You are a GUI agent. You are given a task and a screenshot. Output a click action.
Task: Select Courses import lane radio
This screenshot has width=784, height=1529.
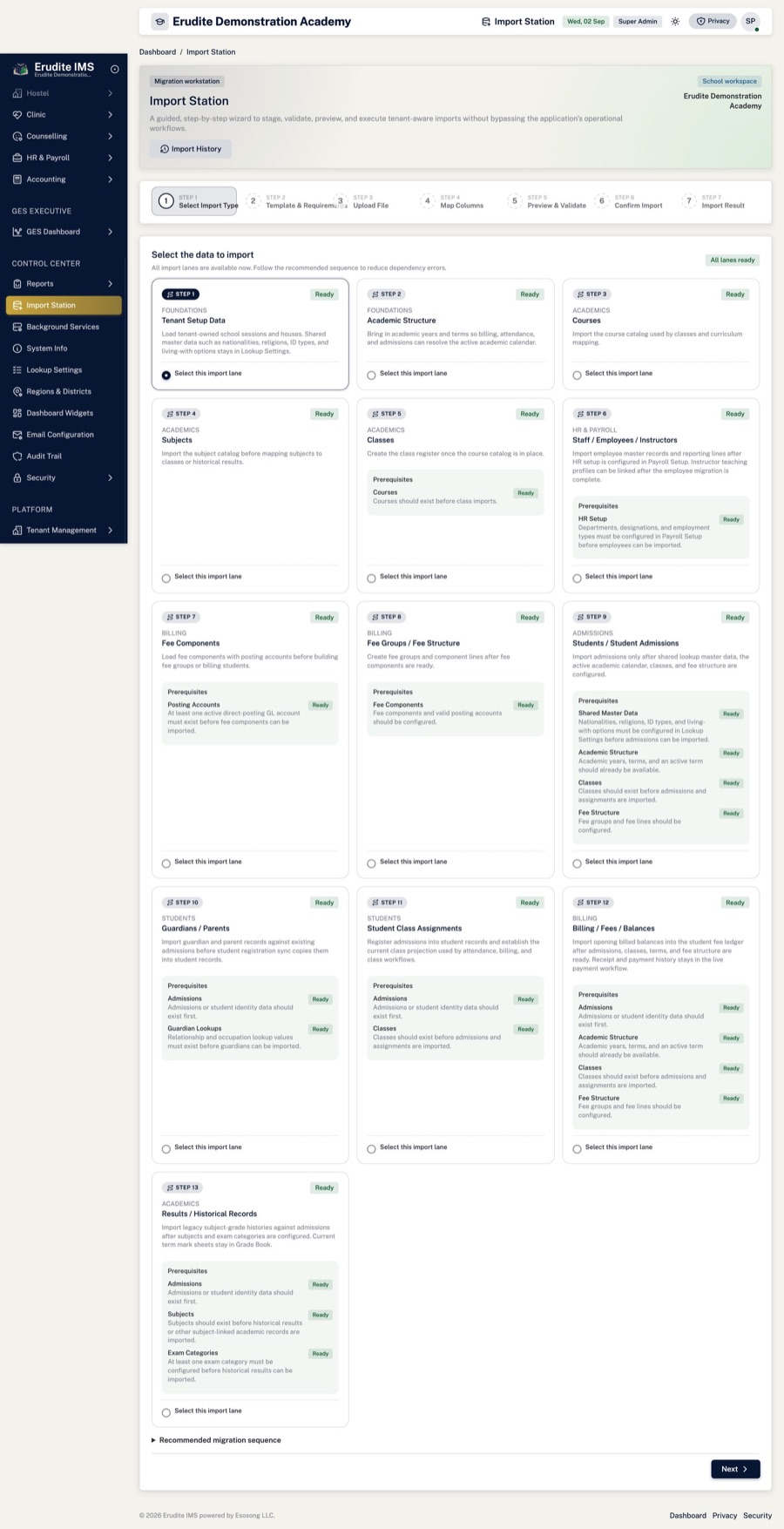coord(577,375)
